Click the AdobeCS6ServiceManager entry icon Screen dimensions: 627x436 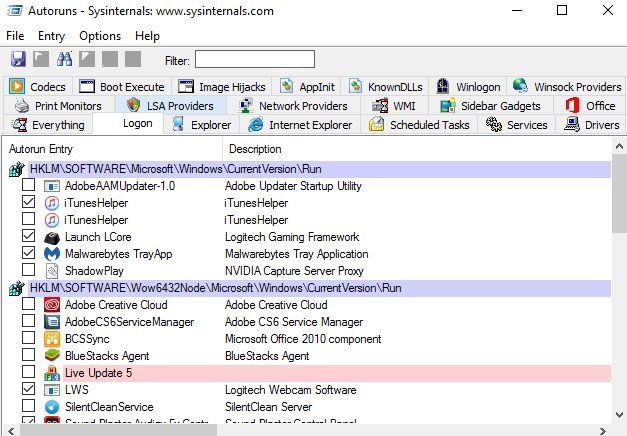pos(52,322)
